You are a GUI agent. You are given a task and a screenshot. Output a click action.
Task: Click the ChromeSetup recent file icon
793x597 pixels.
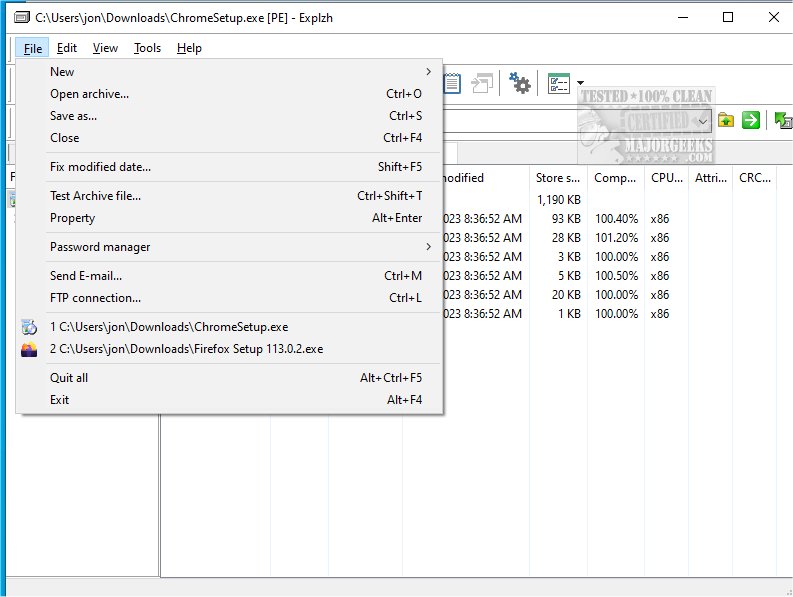[x=29, y=327]
